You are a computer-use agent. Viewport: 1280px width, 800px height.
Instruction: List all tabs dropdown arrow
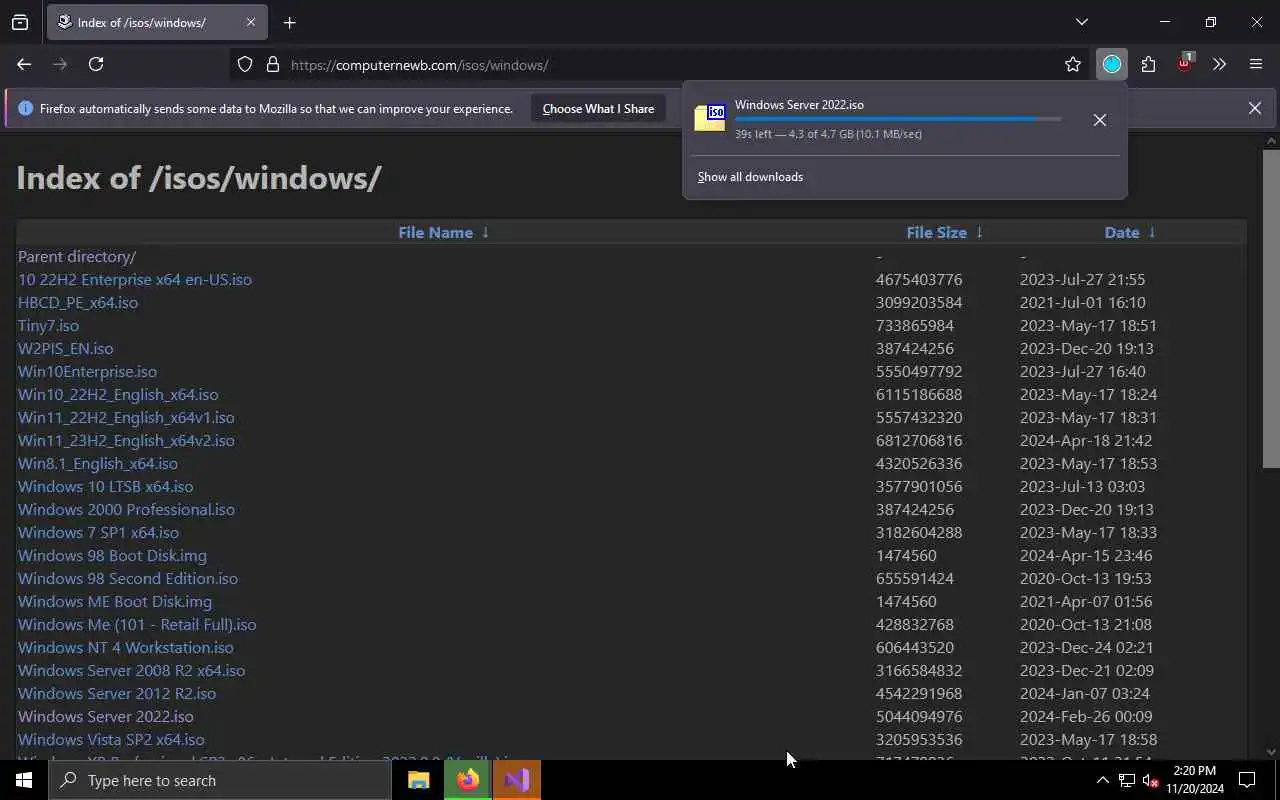[x=1081, y=22]
